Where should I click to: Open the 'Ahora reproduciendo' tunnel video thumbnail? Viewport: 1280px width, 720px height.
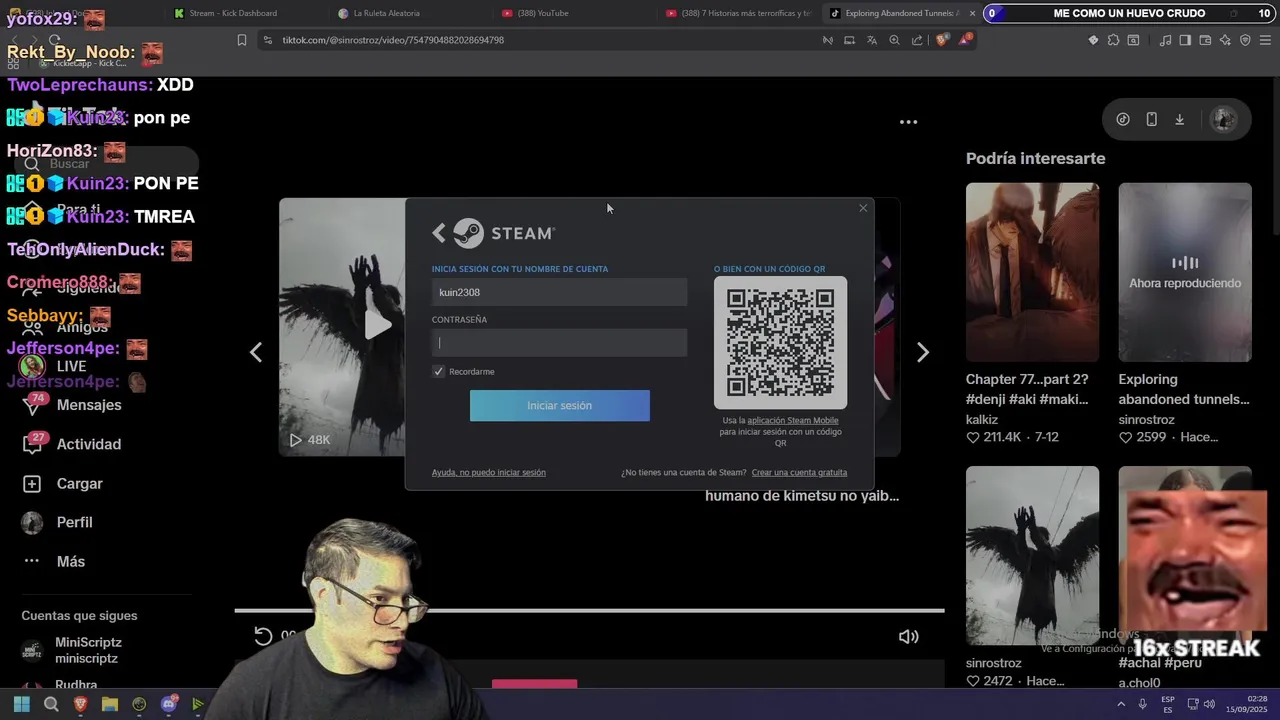(x=1185, y=272)
